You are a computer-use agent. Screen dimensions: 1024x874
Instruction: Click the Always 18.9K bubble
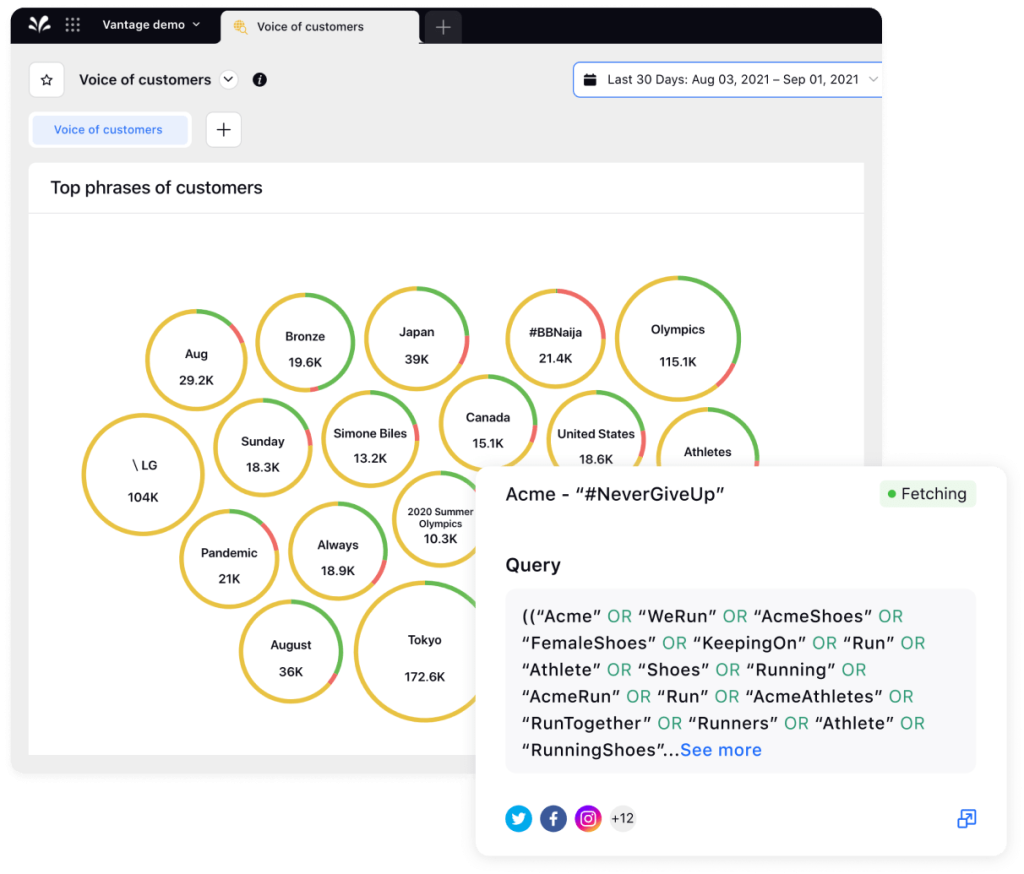tap(338, 551)
